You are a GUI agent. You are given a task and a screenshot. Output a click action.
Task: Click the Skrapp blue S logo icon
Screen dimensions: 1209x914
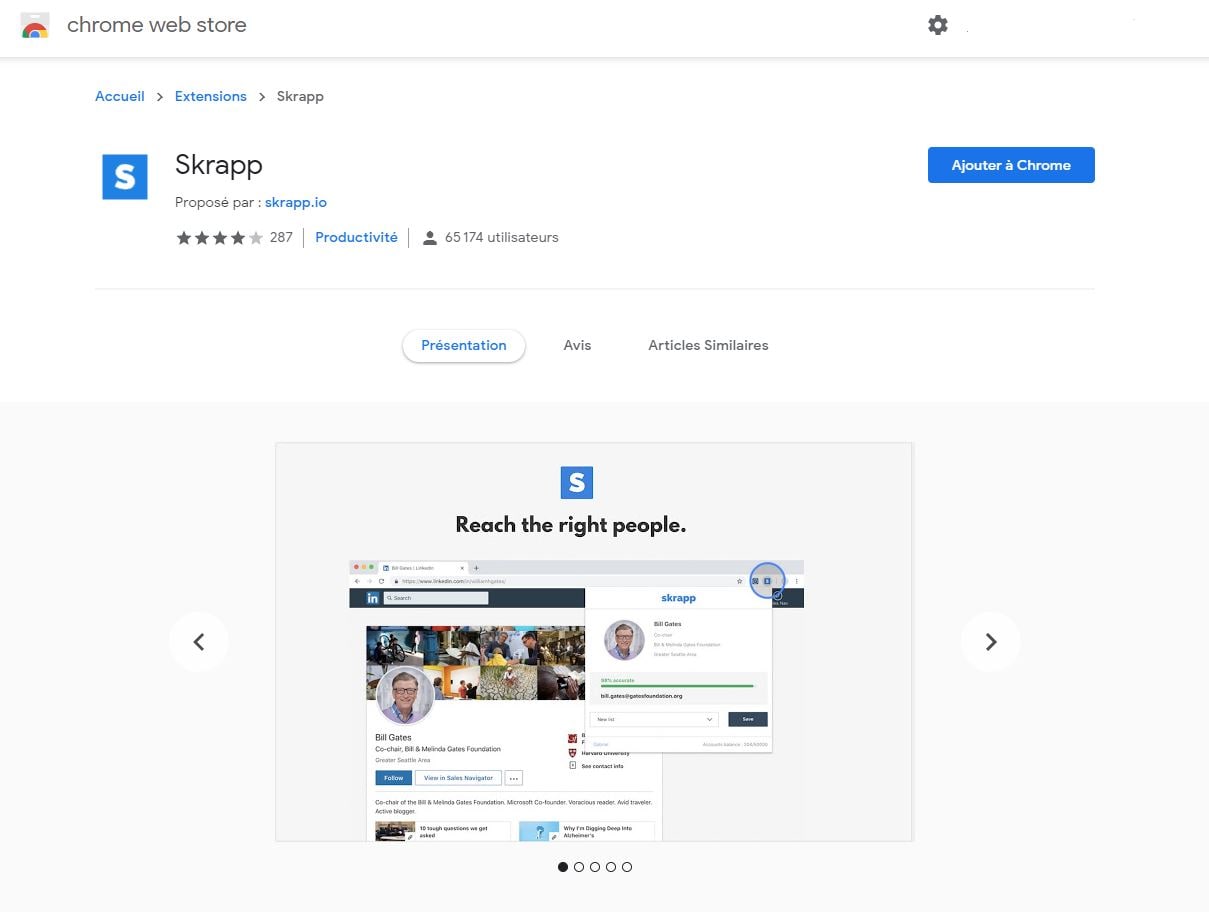[x=125, y=177]
